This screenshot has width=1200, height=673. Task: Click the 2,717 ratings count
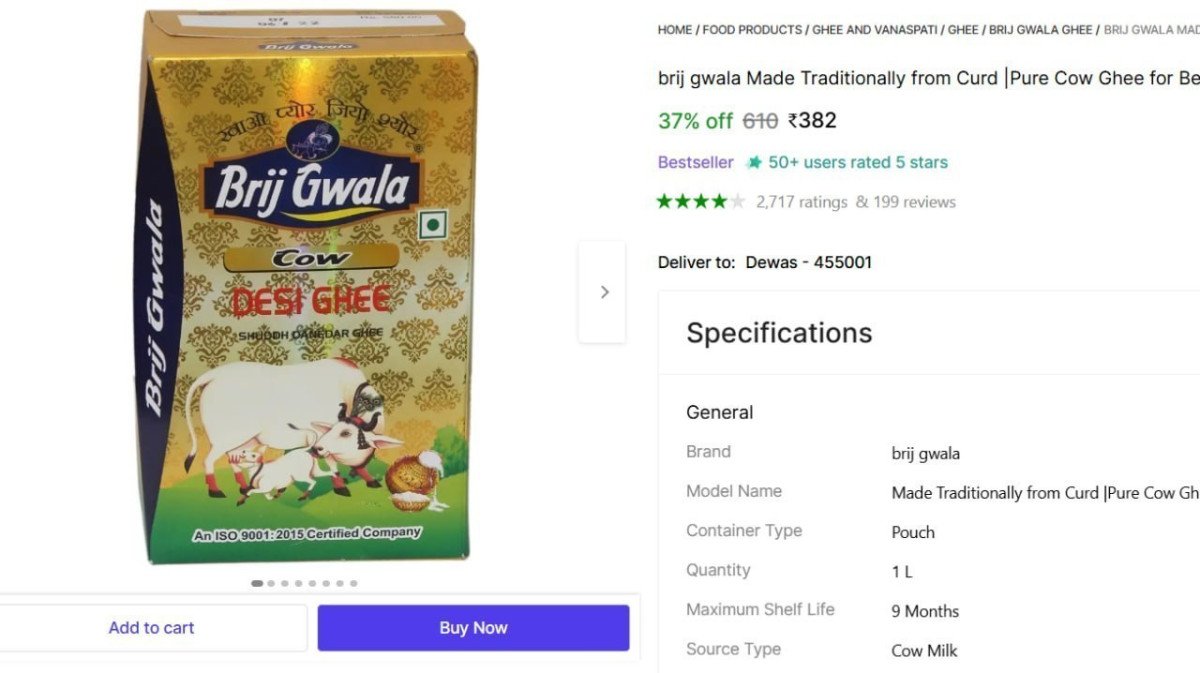coord(801,201)
